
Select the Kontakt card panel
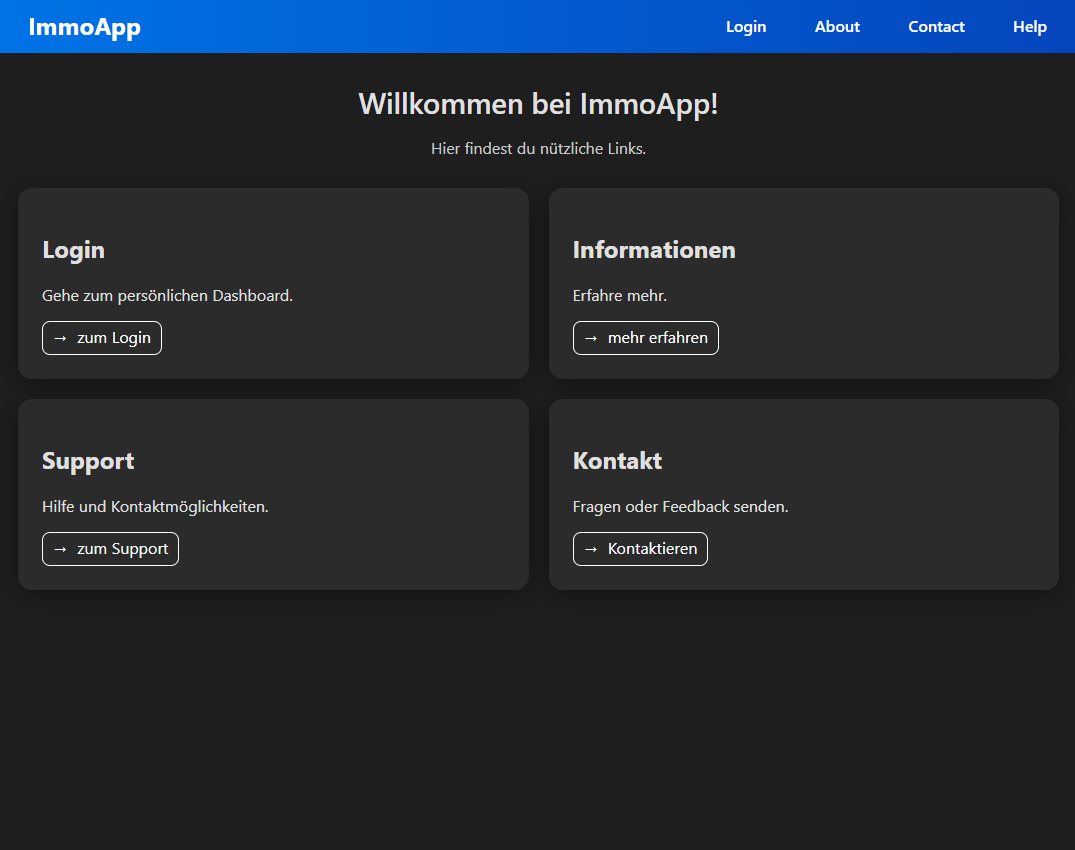pyautogui.click(x=803, y=494)
